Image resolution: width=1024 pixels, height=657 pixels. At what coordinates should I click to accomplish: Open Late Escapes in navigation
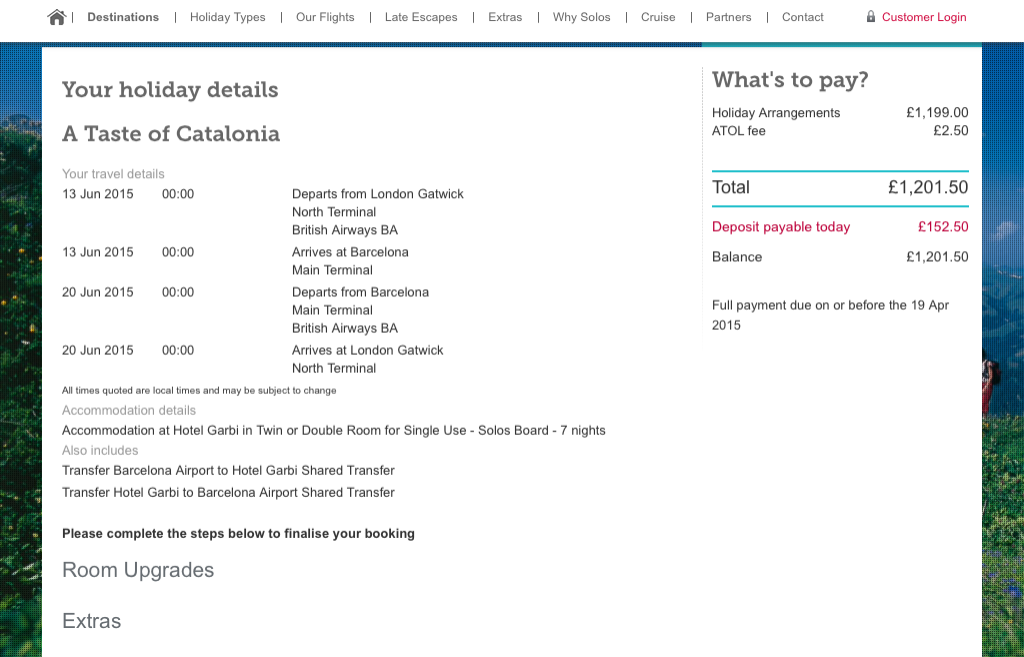pyautogui.click(x=421, y=18)
